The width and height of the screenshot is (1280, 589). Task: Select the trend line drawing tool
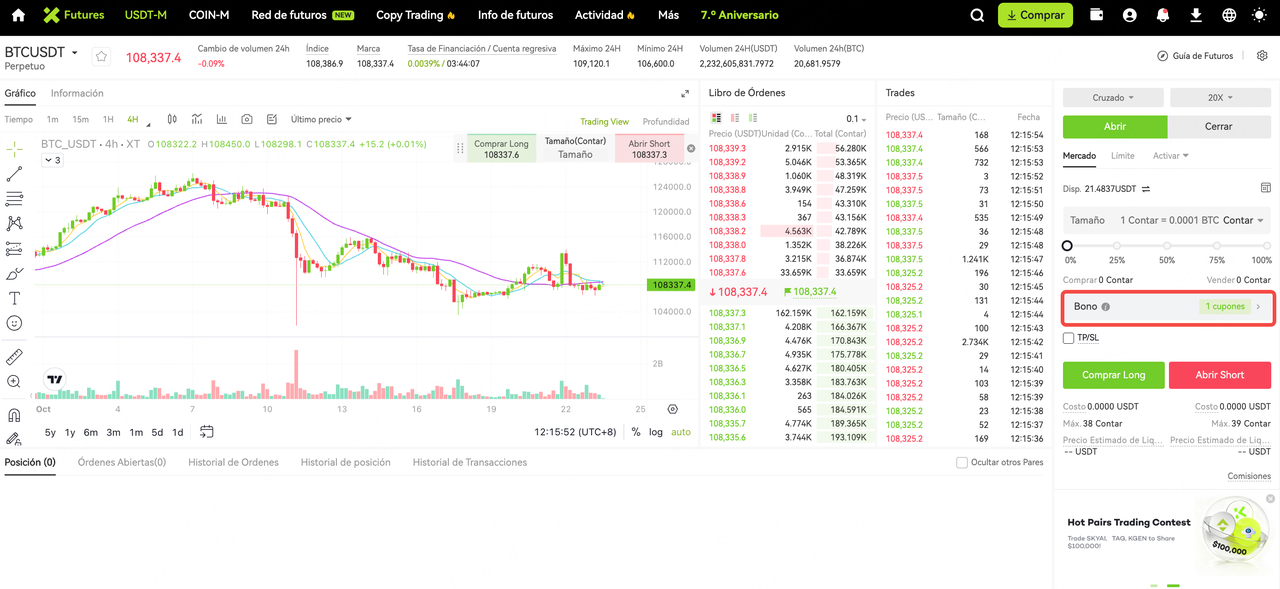pos(14,174)
